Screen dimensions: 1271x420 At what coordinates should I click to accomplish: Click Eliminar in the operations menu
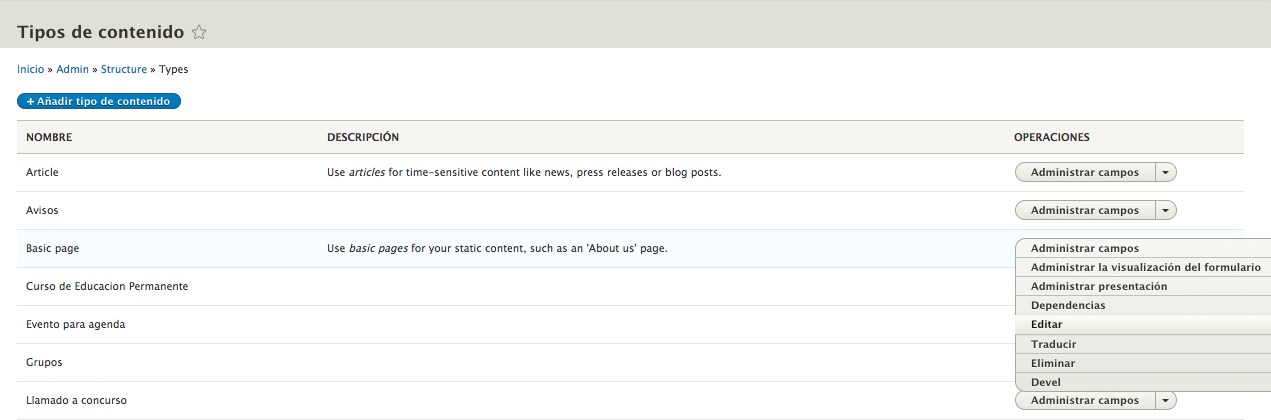pyautogui.click(x=1053, y=363)
